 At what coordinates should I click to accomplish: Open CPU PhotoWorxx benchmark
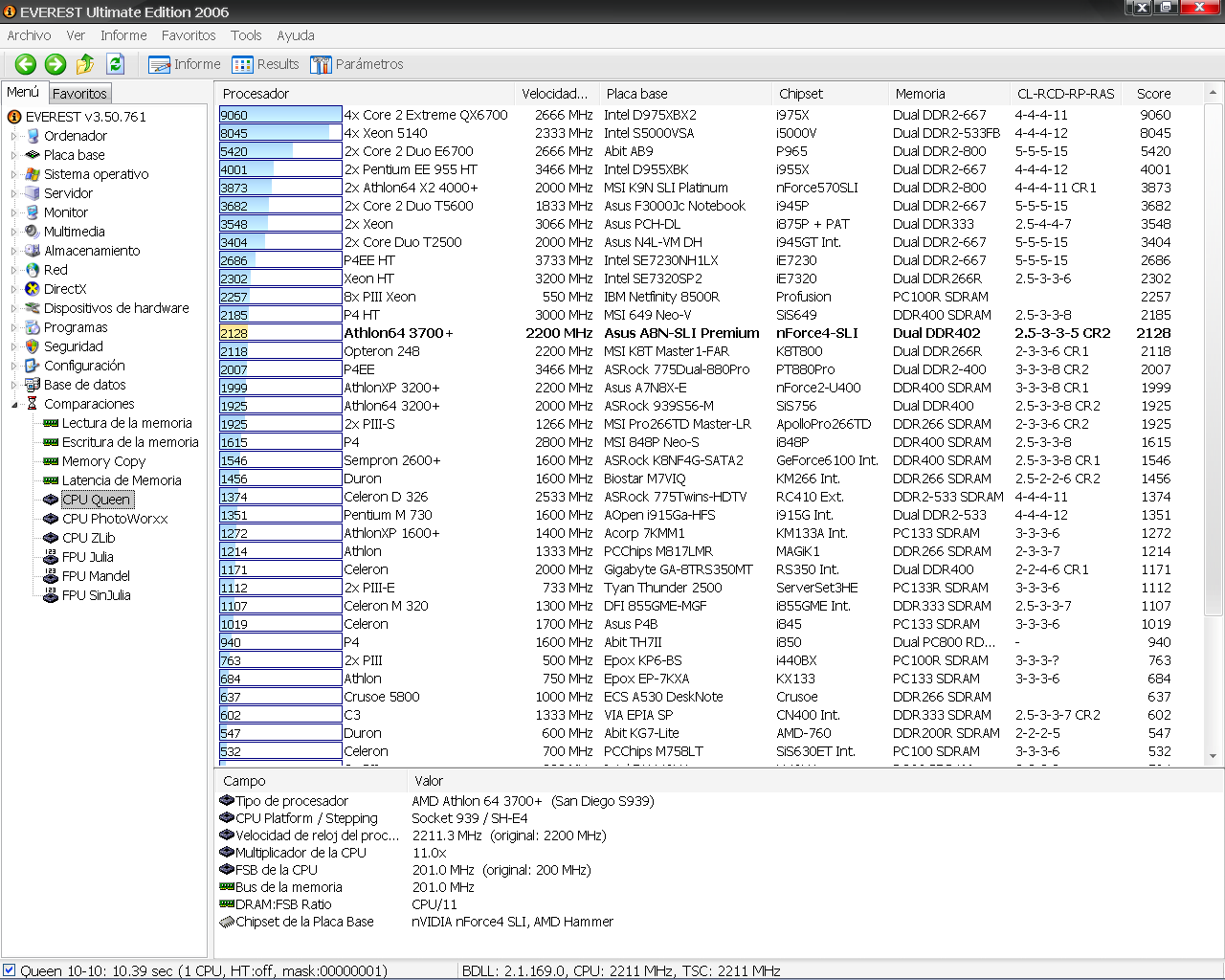click(115, 519)
